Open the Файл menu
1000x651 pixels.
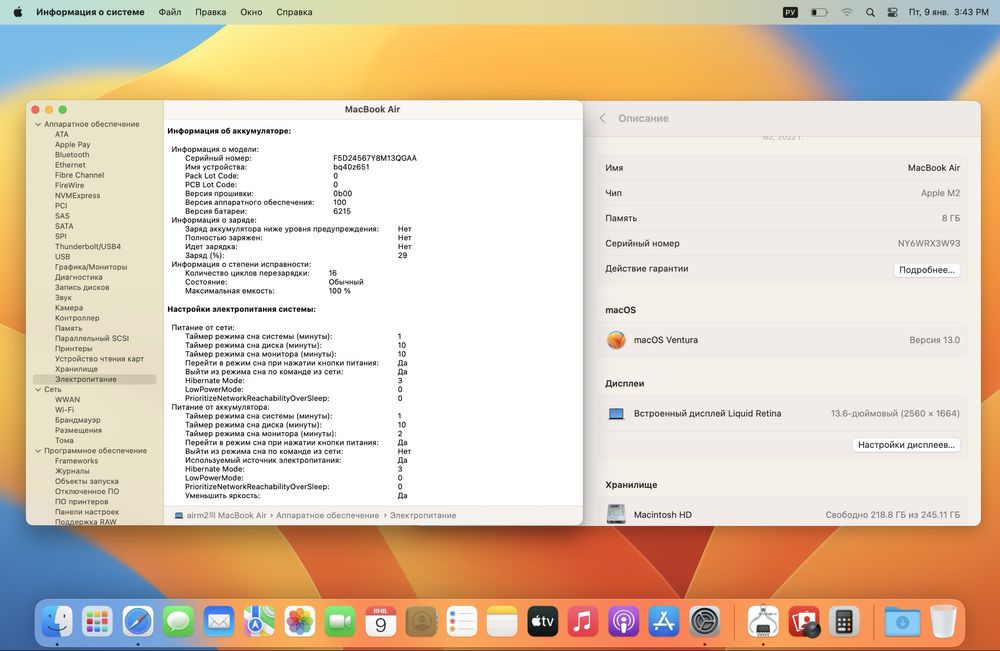click(170, 12)
